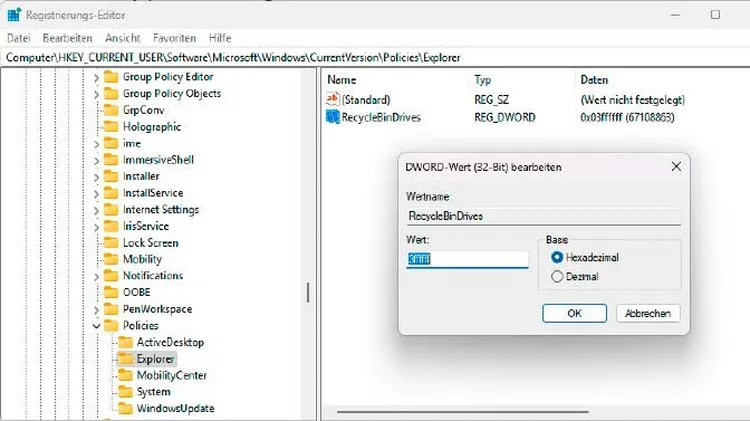The image size is (750, 421).
Task: Click the (Standard) string value icon
Action: coord(334,100)
